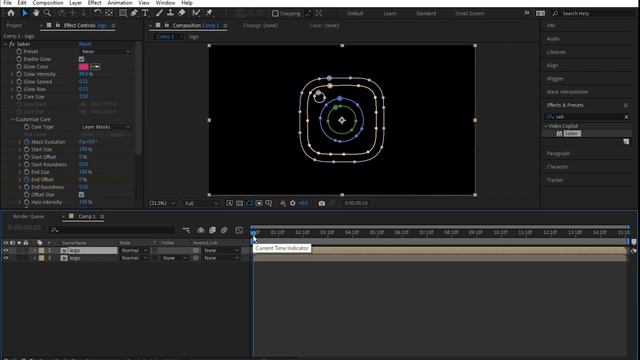Open the Tracker panel
This screenshot has height=360, width=640.
coord(555,180)
